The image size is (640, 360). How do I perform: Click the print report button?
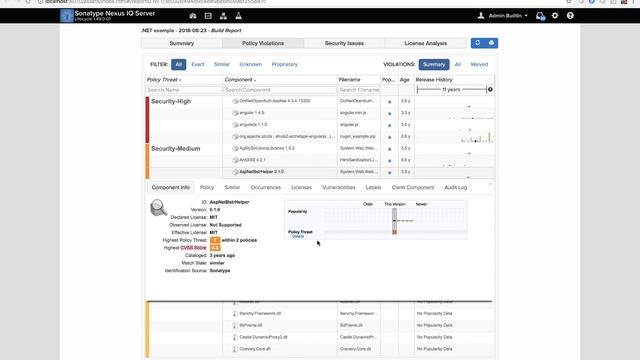491,43
